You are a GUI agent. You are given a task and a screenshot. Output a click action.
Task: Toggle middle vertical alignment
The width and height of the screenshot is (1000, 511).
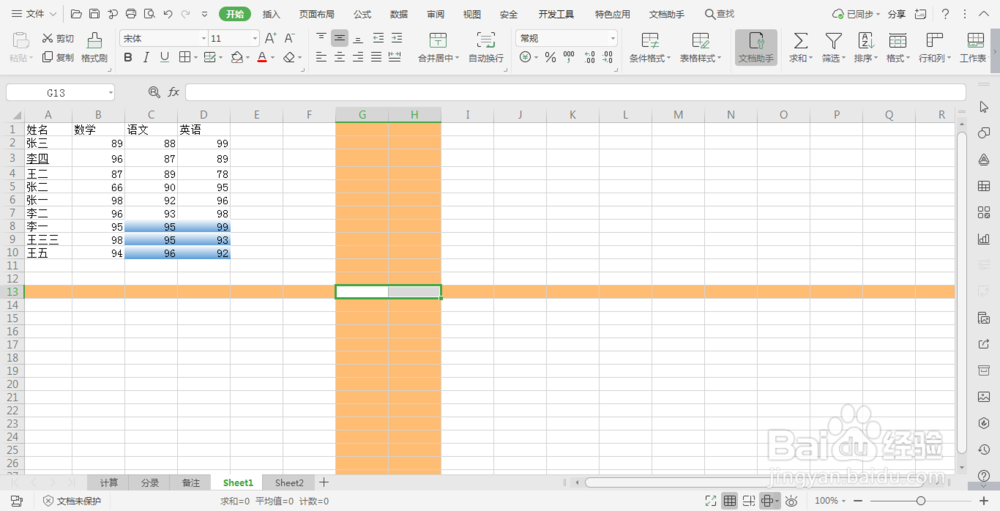(x=340, y=38)
